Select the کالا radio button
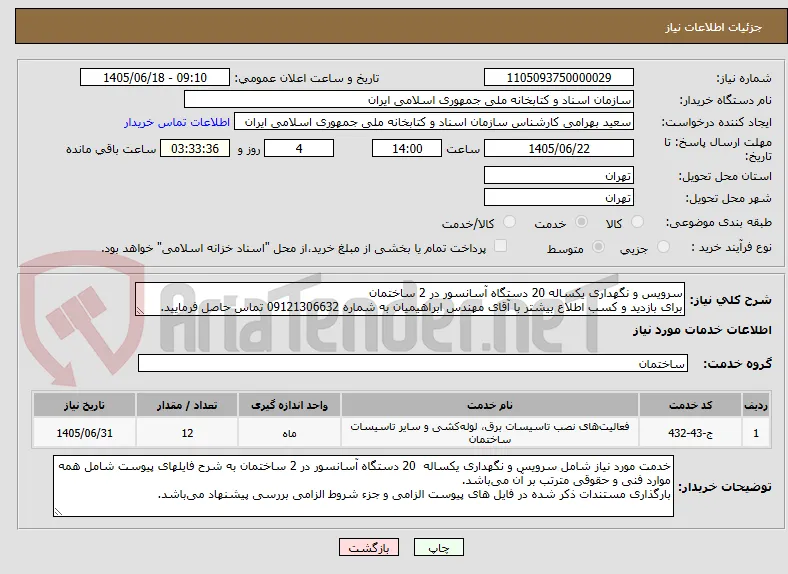The width and height of the screenshot is (788, 574). click(637, 222)
